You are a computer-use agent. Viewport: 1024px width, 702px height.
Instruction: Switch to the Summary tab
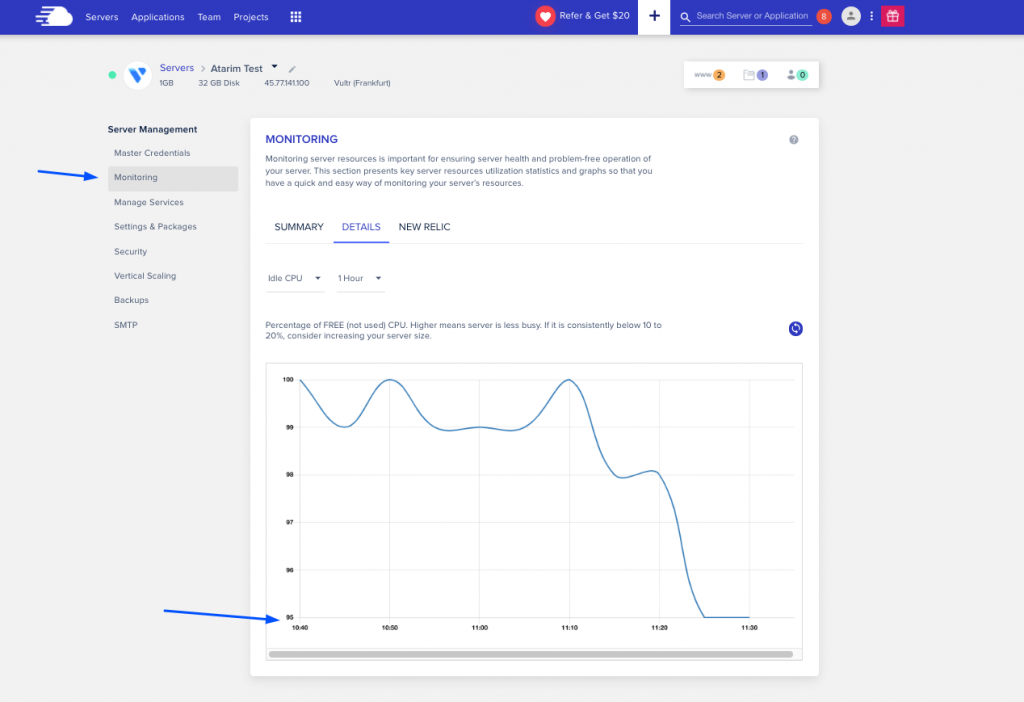pyautogui.click(x=299, y=227)
